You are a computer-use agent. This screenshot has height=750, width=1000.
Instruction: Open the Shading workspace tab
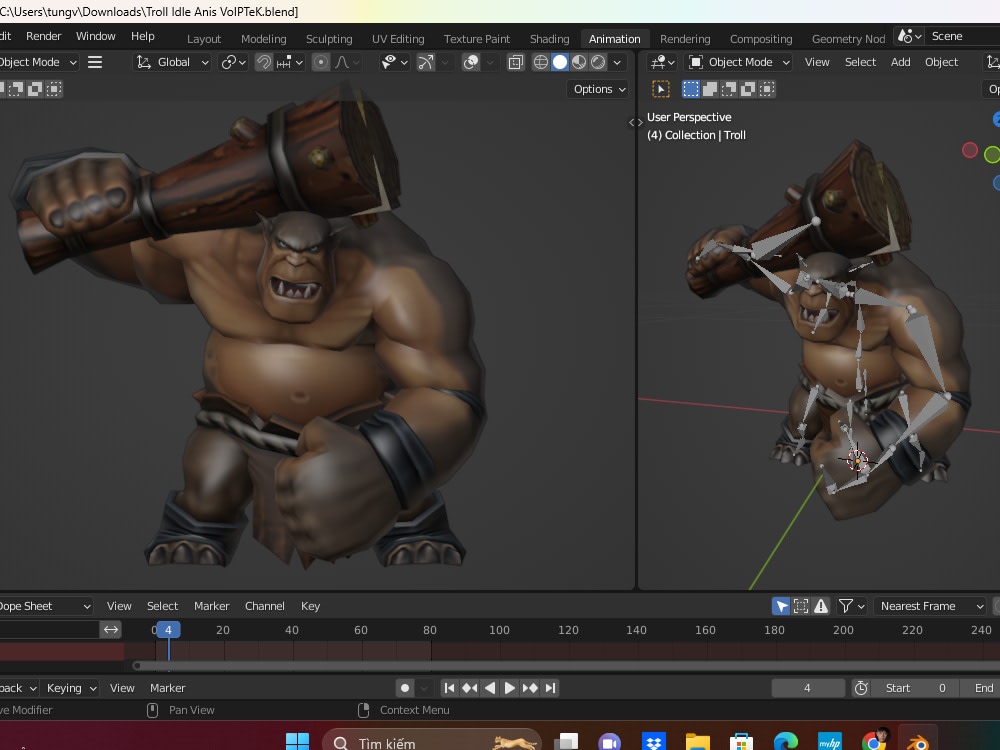pos(549,39)
